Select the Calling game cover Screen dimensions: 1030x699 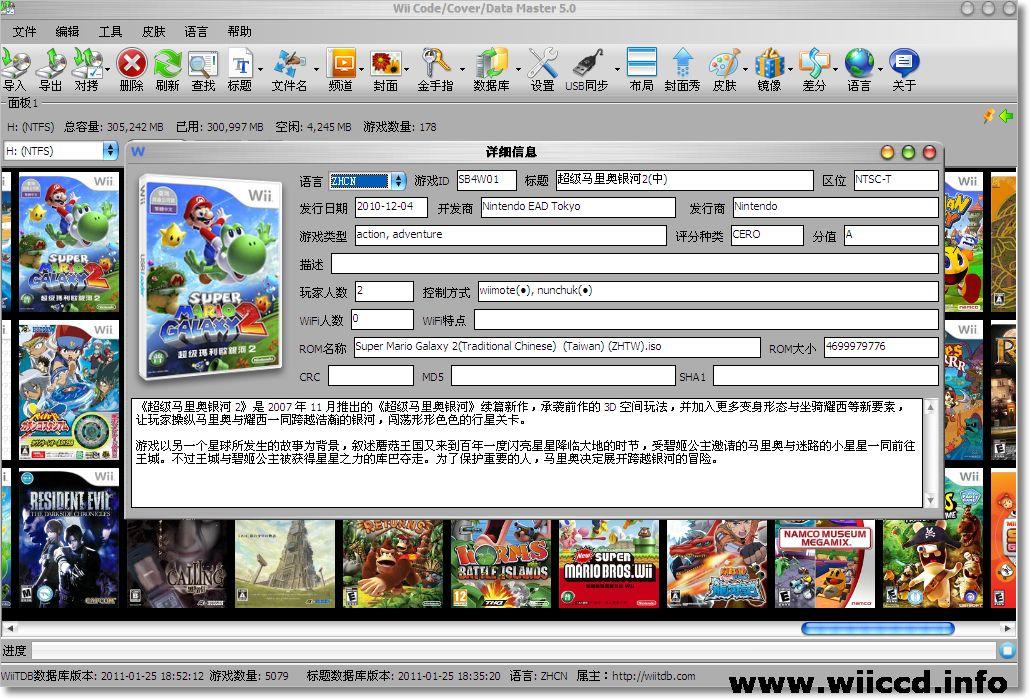click(x=177, y=564)
